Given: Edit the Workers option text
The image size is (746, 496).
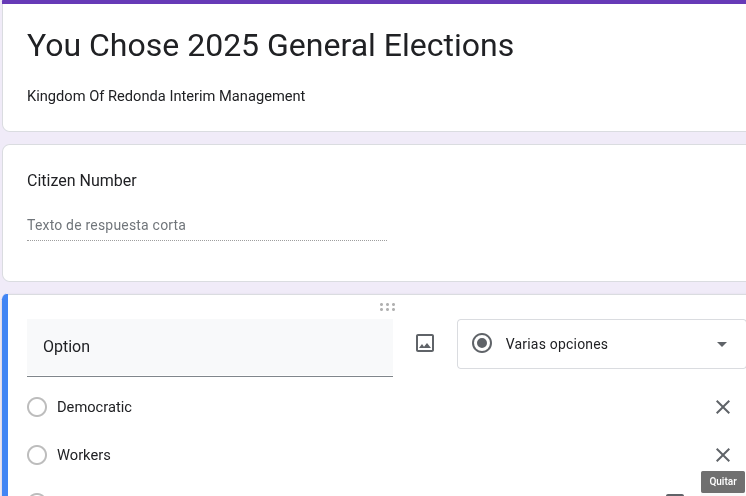Looking at the screenshot, I should (x=84, y=455).
